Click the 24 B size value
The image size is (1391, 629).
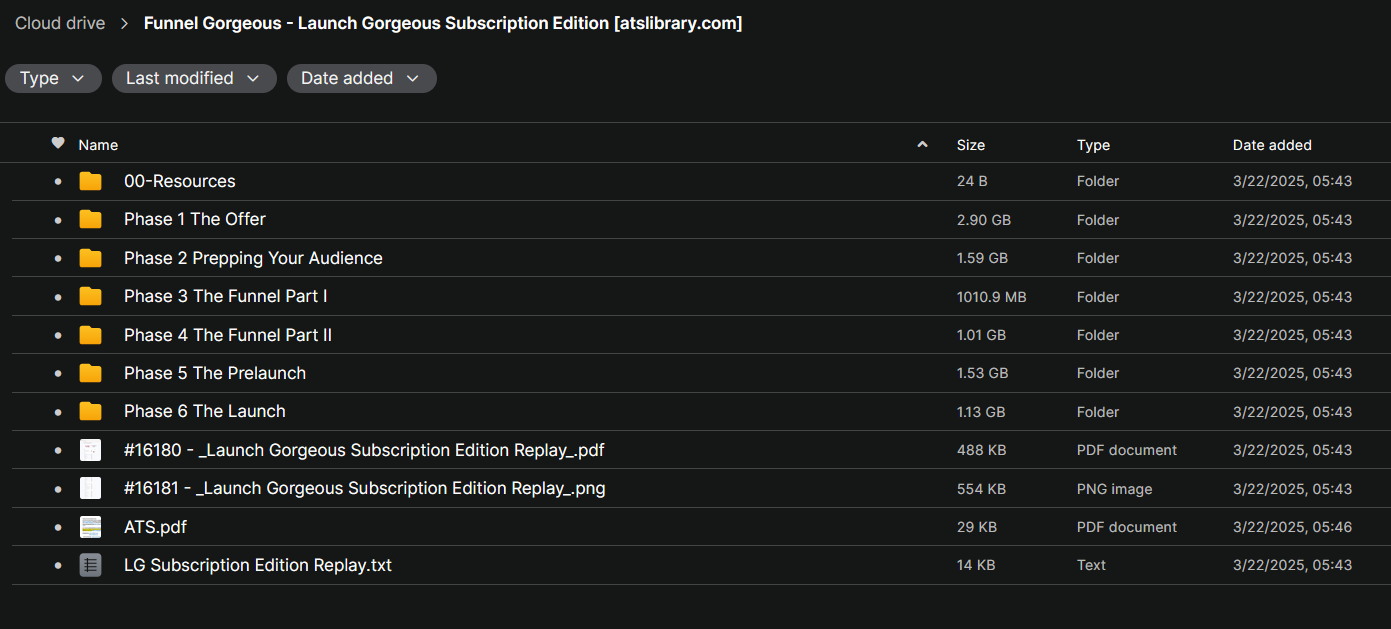point(972,182)
